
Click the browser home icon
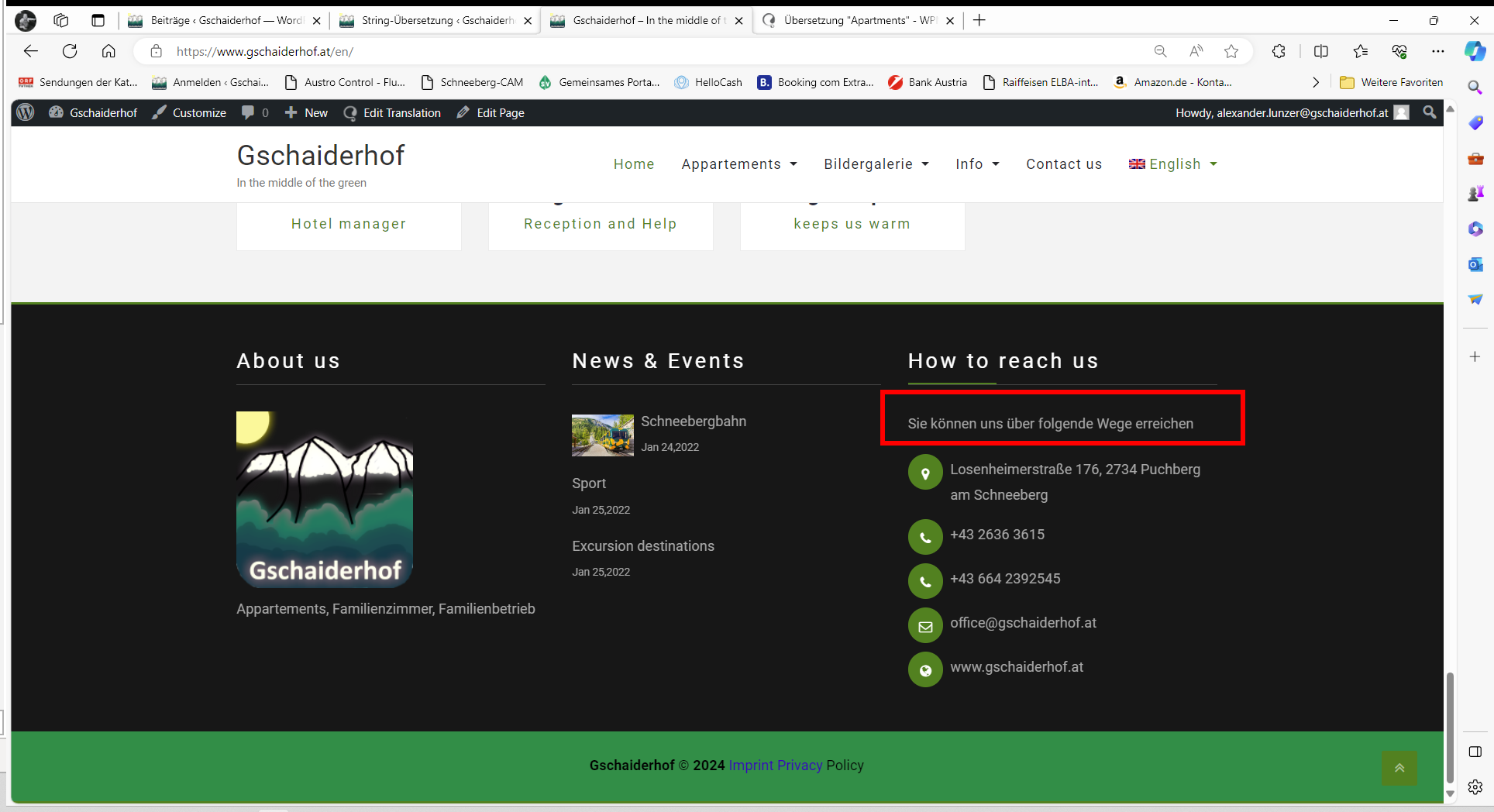point(108,51)
